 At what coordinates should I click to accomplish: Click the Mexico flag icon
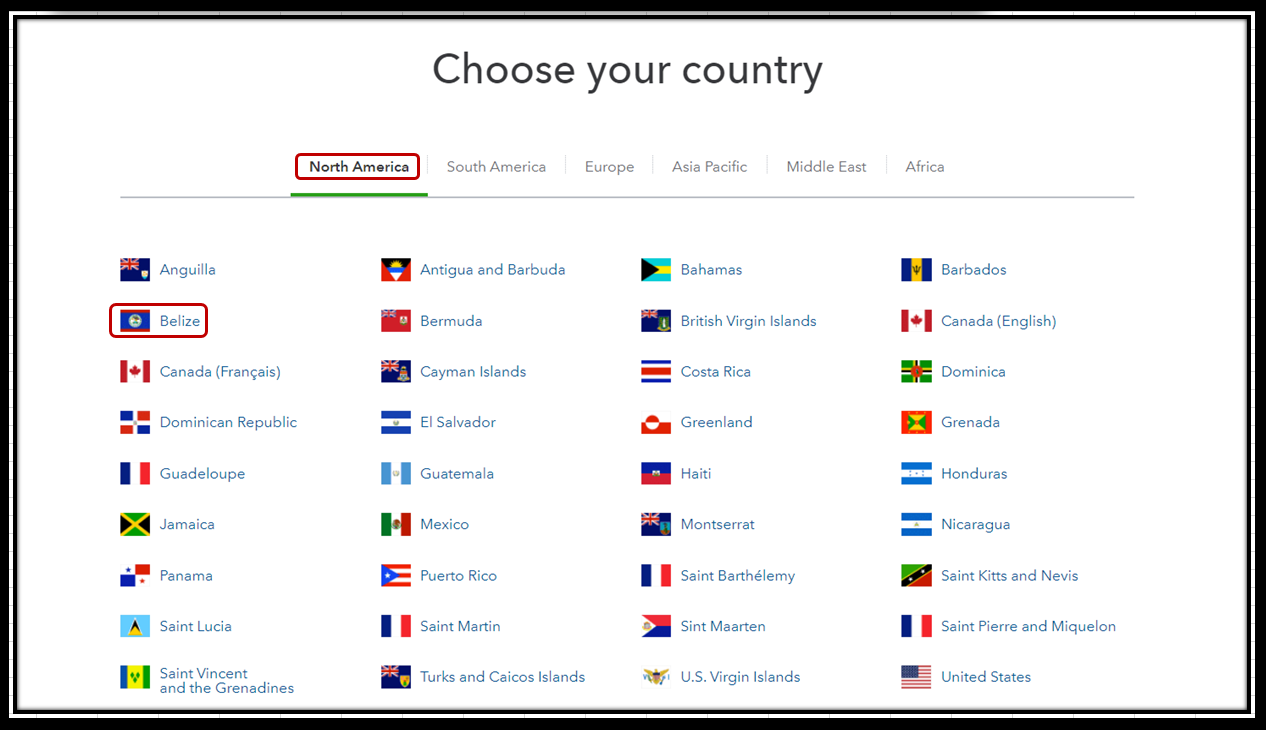tap(396, 524)
